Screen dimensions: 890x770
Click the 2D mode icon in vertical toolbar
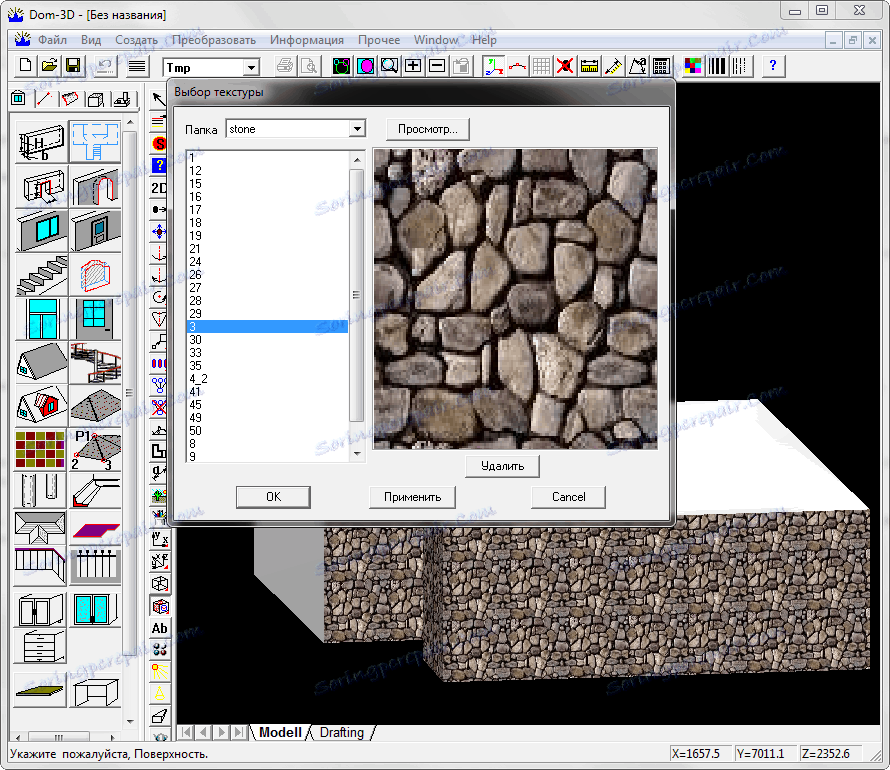[x=159, y=188]
